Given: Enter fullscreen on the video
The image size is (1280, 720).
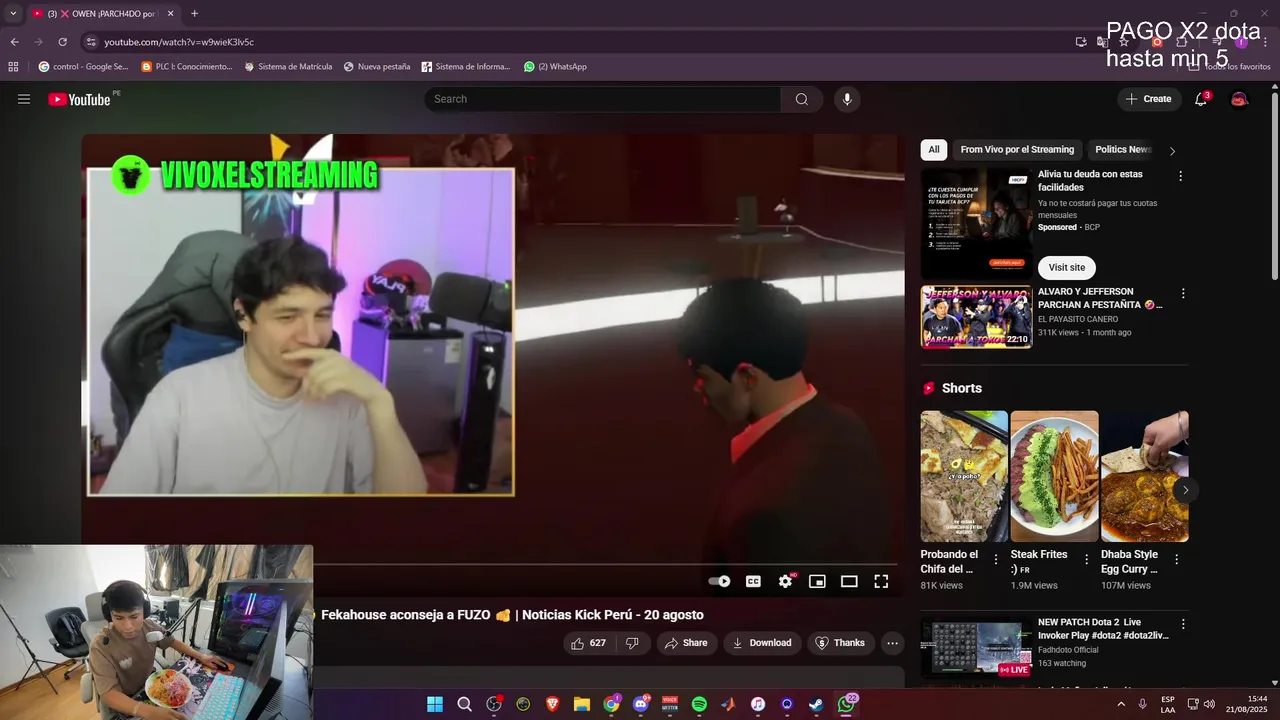Looking at the screenshot, I should (881, 581).
